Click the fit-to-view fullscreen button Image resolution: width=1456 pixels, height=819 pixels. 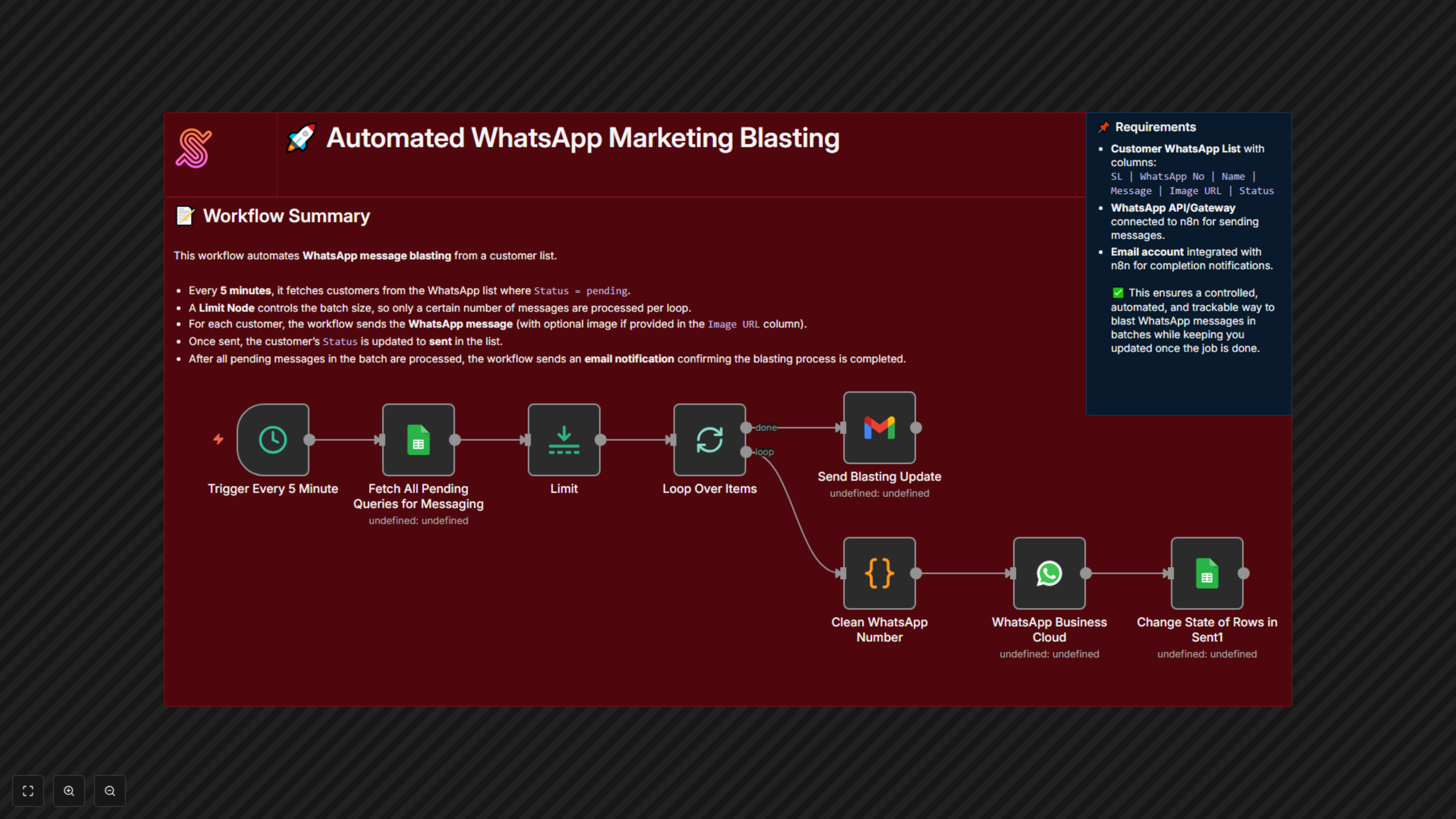tap(28, 791)
